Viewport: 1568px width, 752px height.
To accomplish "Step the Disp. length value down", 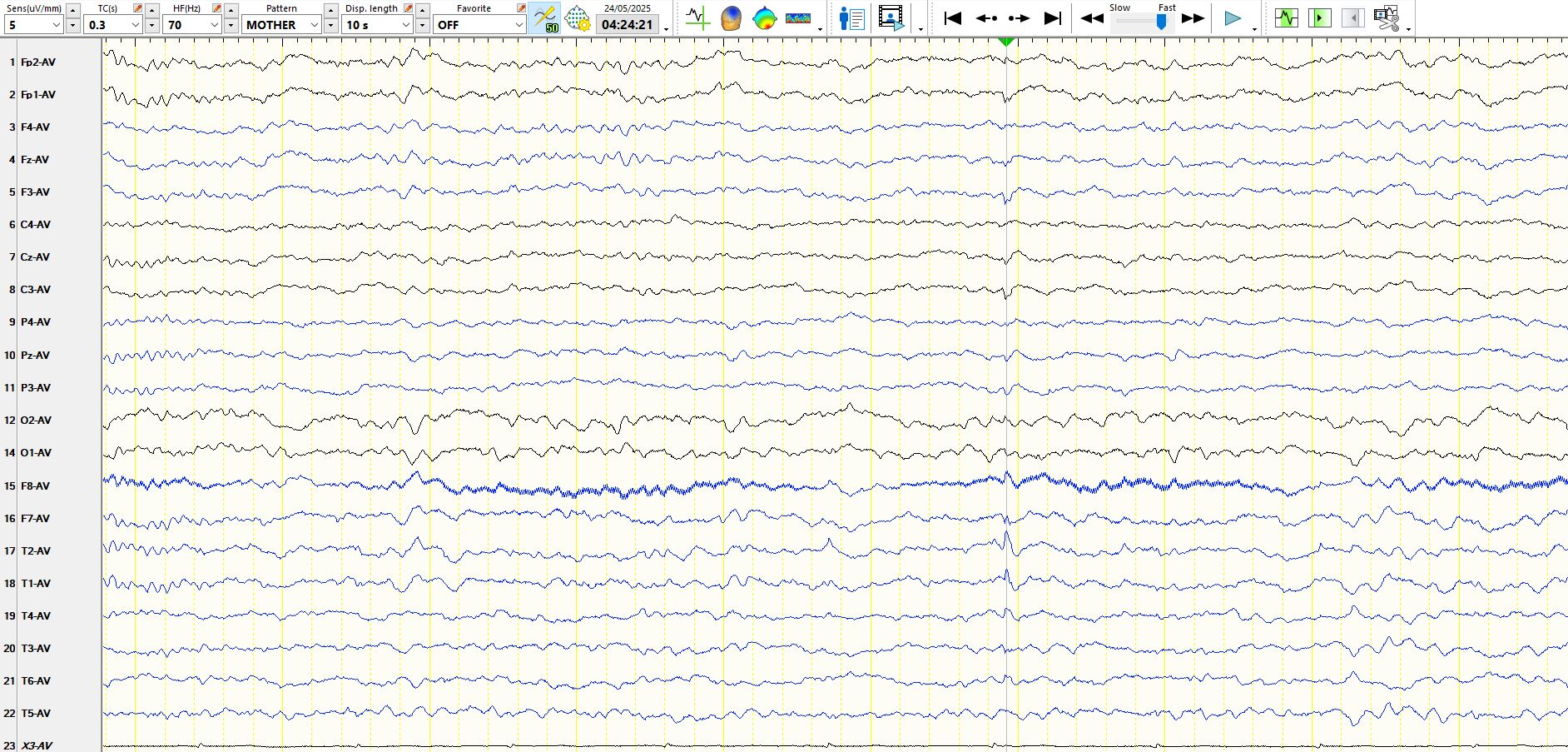I will tap(422, 25).
